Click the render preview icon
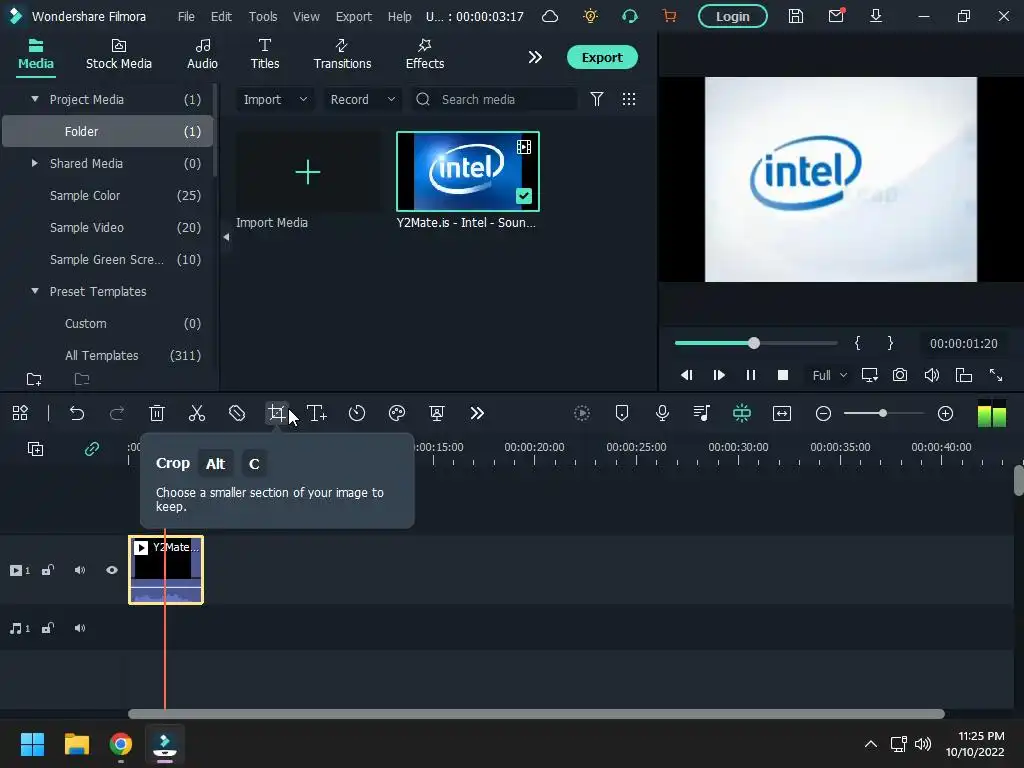Image resolution: width=1024 pixels, height=768 pixels. (582, 413)
